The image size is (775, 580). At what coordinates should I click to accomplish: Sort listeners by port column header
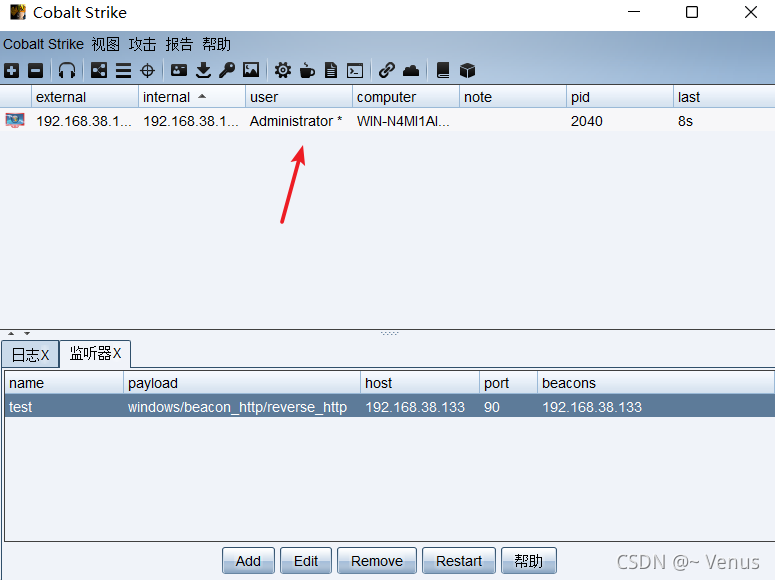509,383
